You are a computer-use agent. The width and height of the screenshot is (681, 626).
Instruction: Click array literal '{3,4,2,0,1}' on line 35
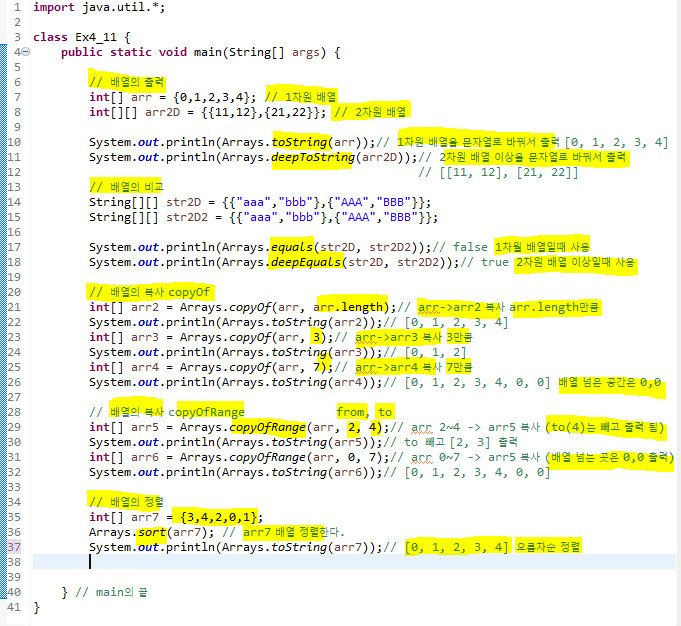(x=221, y=517)
